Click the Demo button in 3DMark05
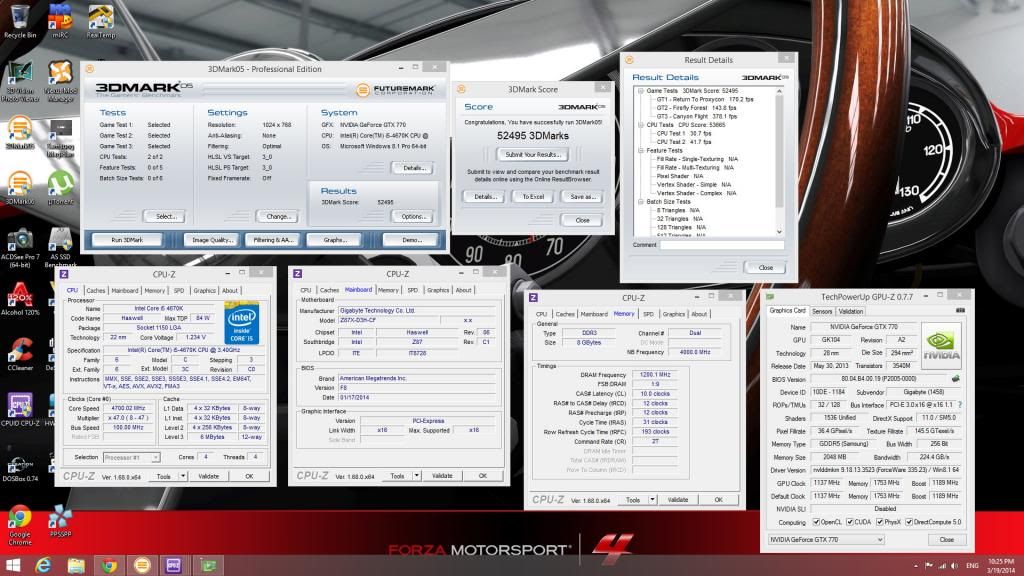1024x576 pixels. pyautogui.click(x=411, y=240)
